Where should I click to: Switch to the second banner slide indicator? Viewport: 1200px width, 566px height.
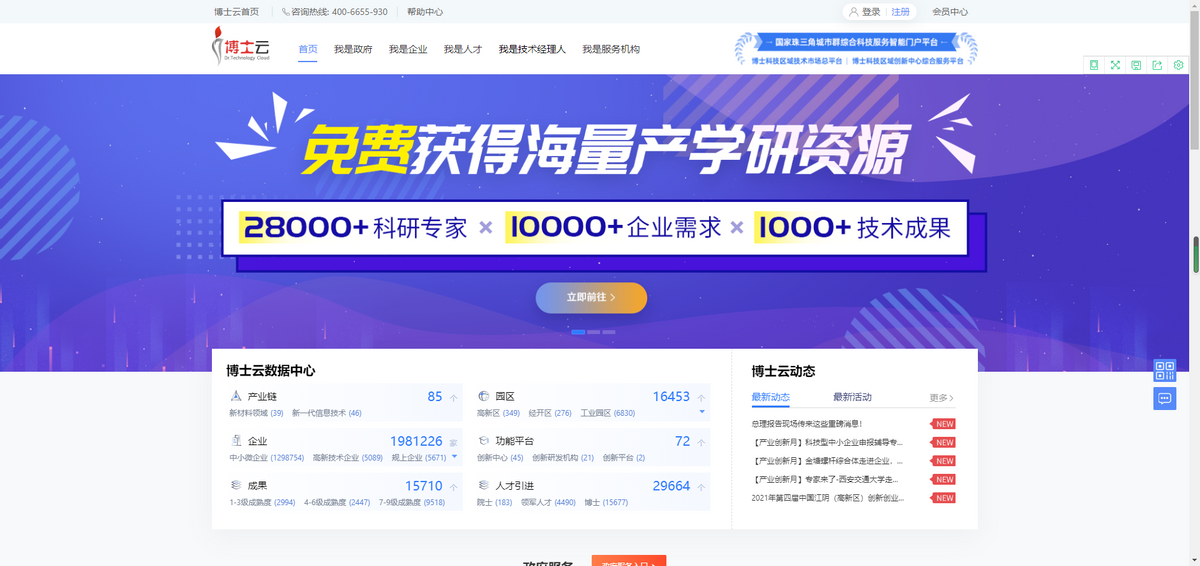pyautogui.click(x=594, y=331)
